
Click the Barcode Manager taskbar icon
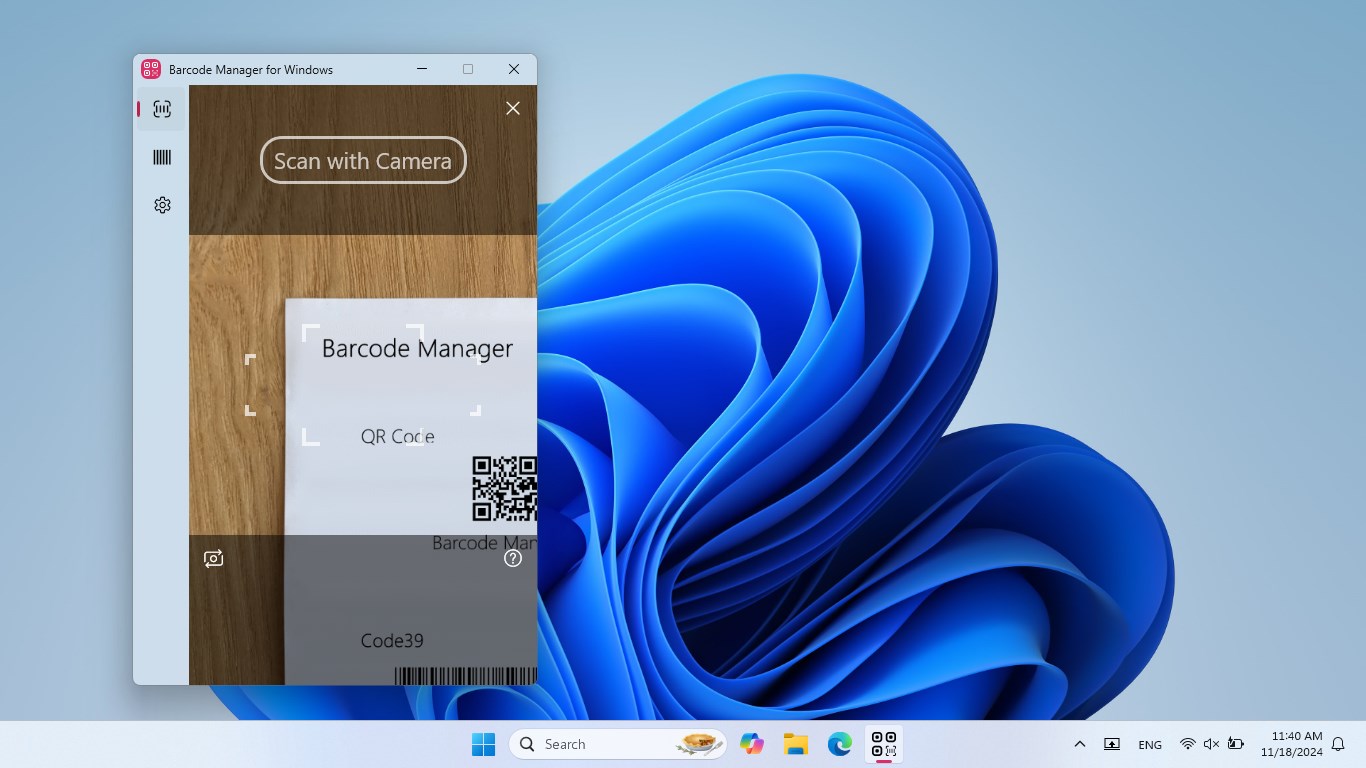(884, 744)
